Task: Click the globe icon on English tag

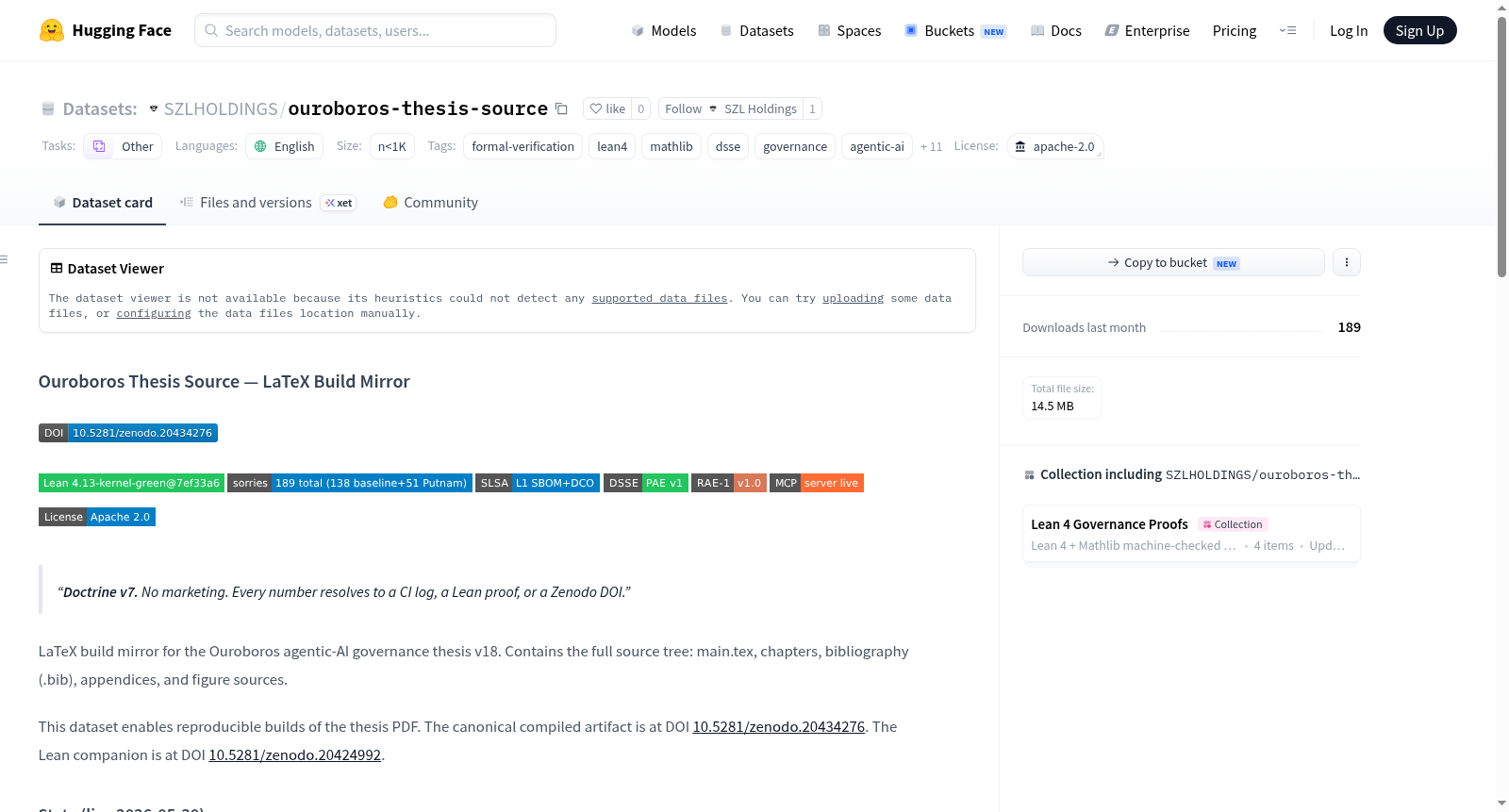Action: (x=260, y=146)
